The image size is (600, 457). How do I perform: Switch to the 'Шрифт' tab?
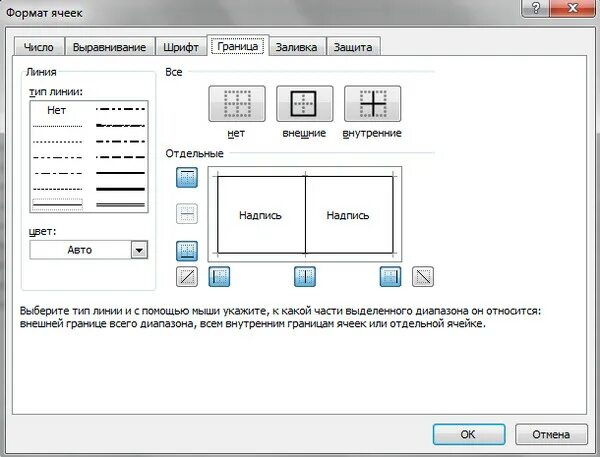(181, 47)
